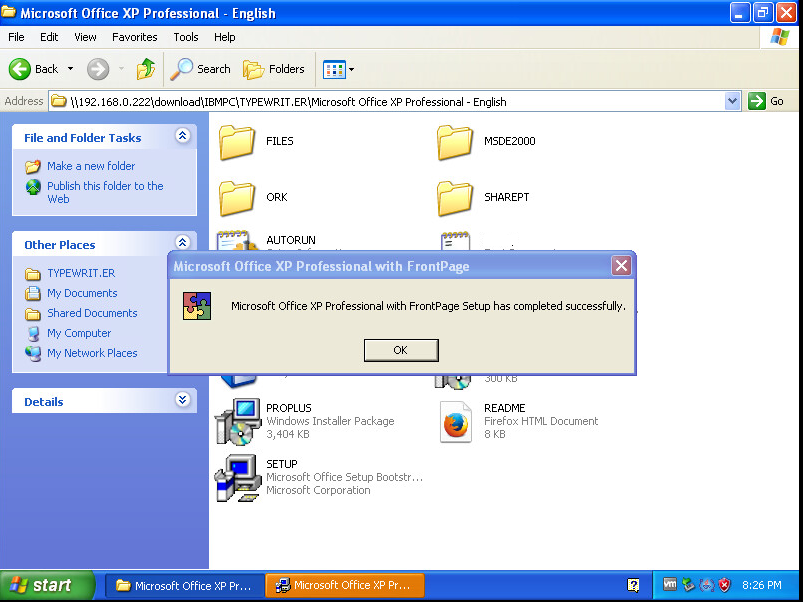803x602 pixels.
Task: Open the Tools menu
Action: point(186,37)
